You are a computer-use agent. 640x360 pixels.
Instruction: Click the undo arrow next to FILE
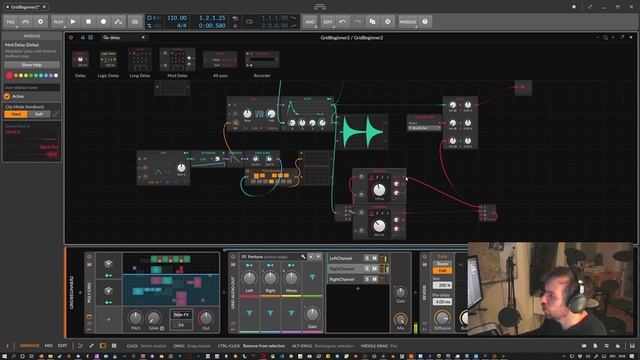[25, 22]
